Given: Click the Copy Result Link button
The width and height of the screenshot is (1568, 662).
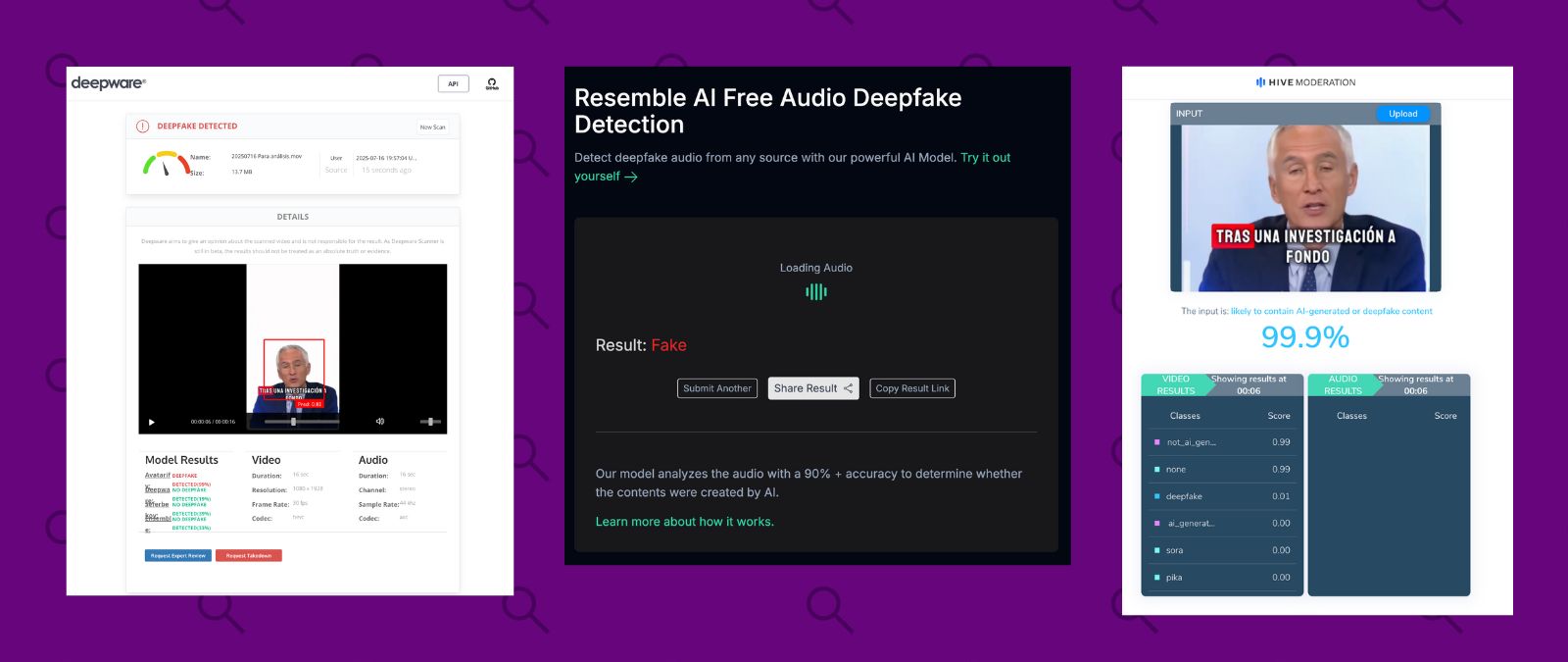Looking at the screenshot, I should (x=912, y=388).
